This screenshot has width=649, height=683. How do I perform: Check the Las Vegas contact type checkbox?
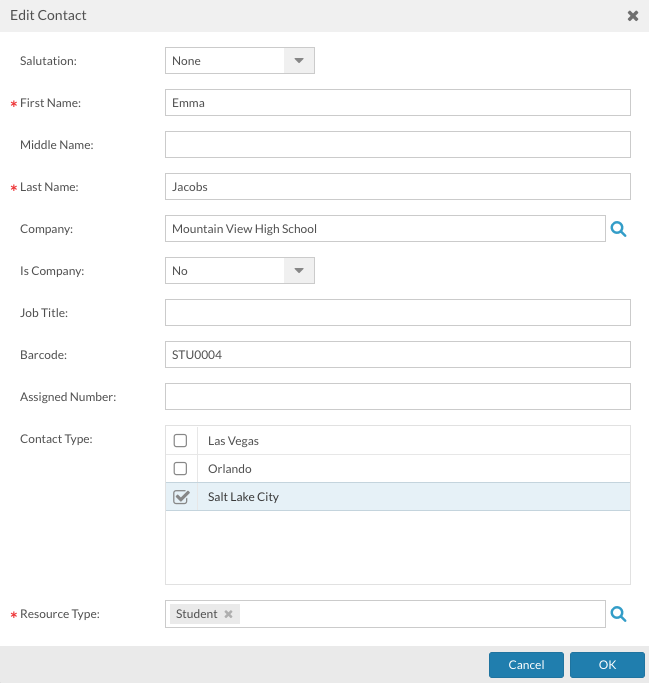tap(181, 440)
